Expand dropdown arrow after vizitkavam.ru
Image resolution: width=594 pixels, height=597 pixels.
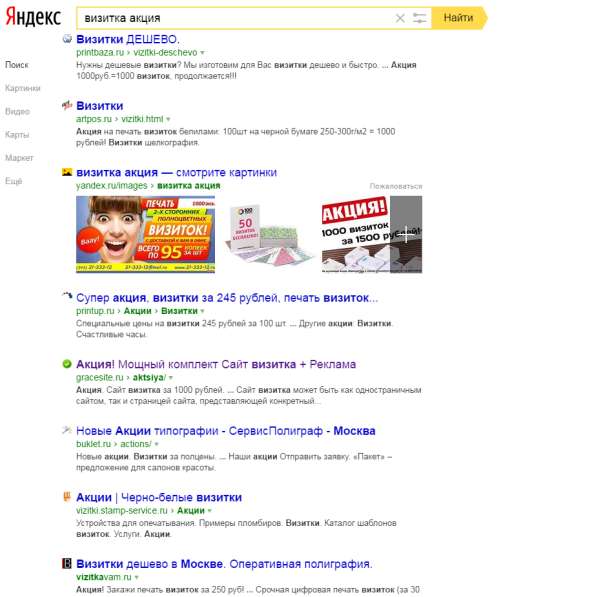point(136,577)
